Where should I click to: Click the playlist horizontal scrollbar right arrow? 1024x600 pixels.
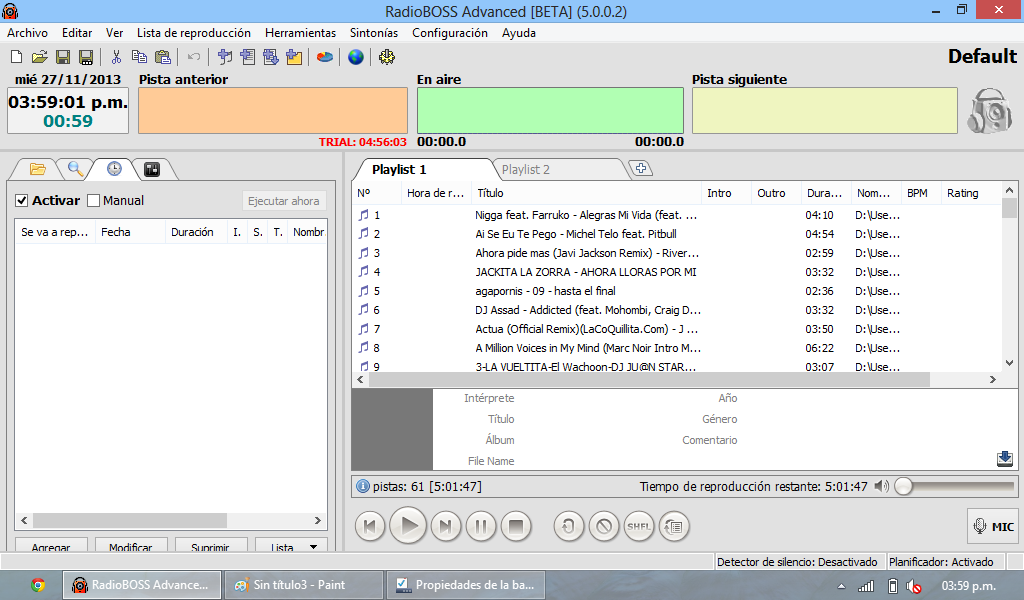[993, 379]
